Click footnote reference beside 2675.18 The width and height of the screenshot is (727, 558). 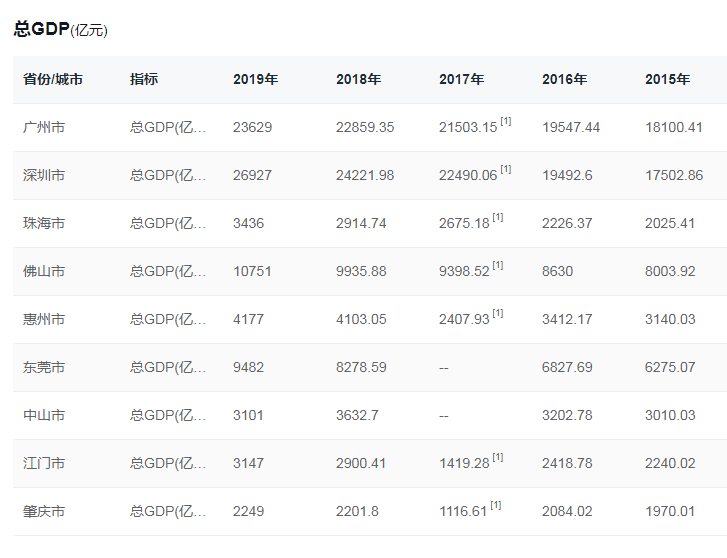(x=498, y=218)
